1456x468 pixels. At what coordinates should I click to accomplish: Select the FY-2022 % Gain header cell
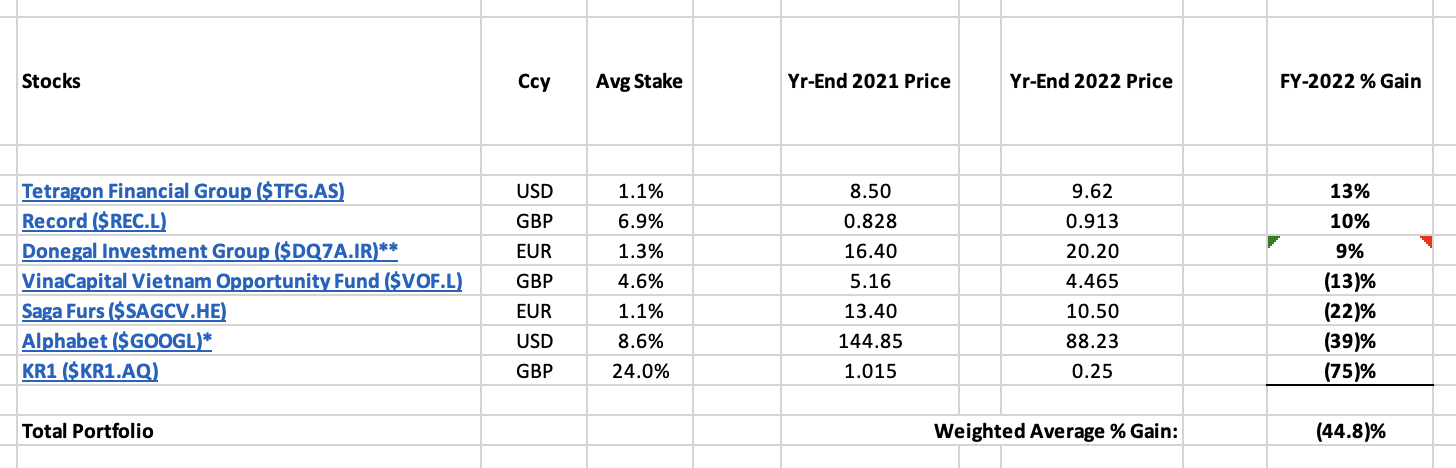(1349, 81)
